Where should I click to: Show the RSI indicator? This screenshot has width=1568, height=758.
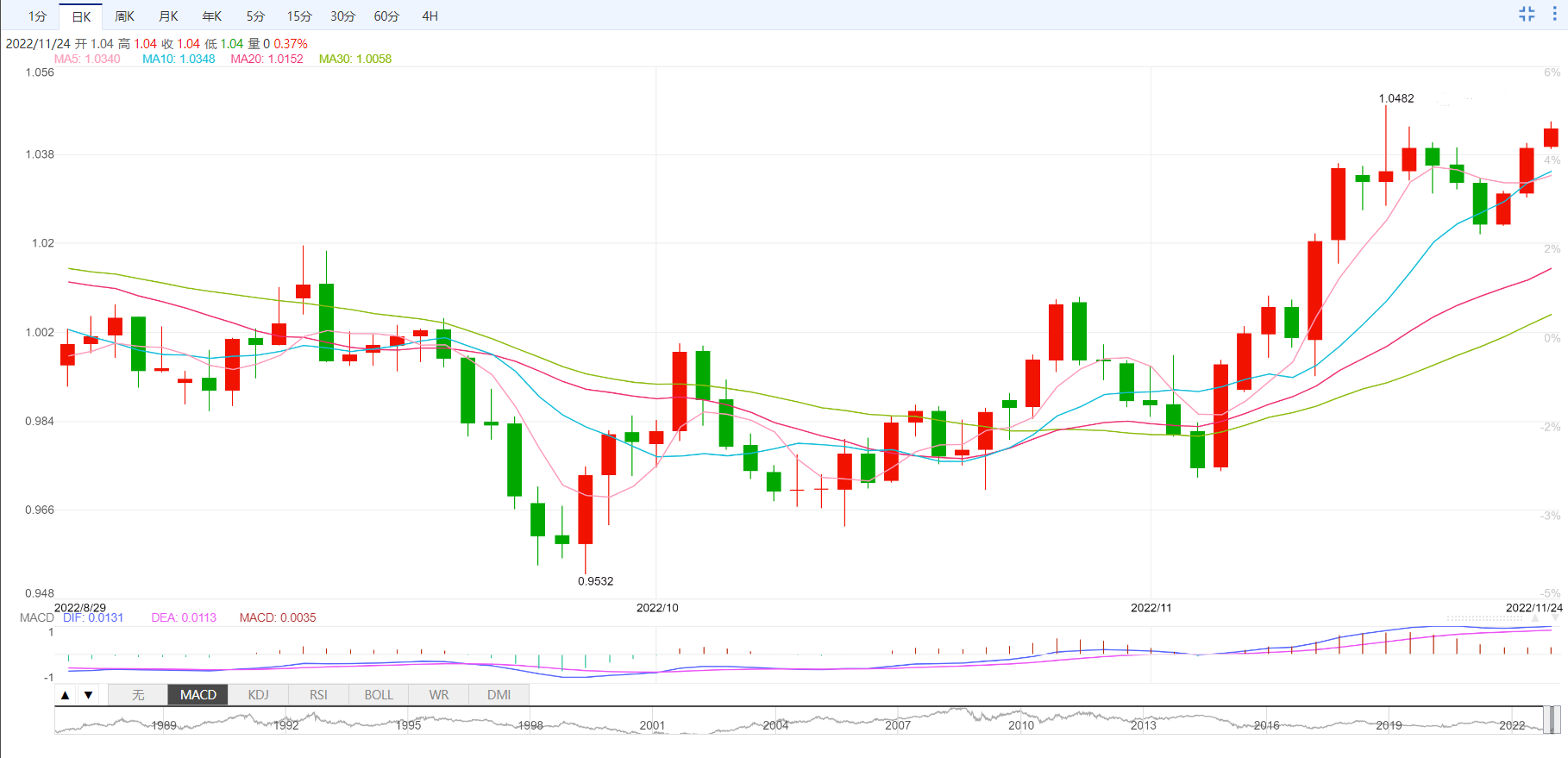318,695
